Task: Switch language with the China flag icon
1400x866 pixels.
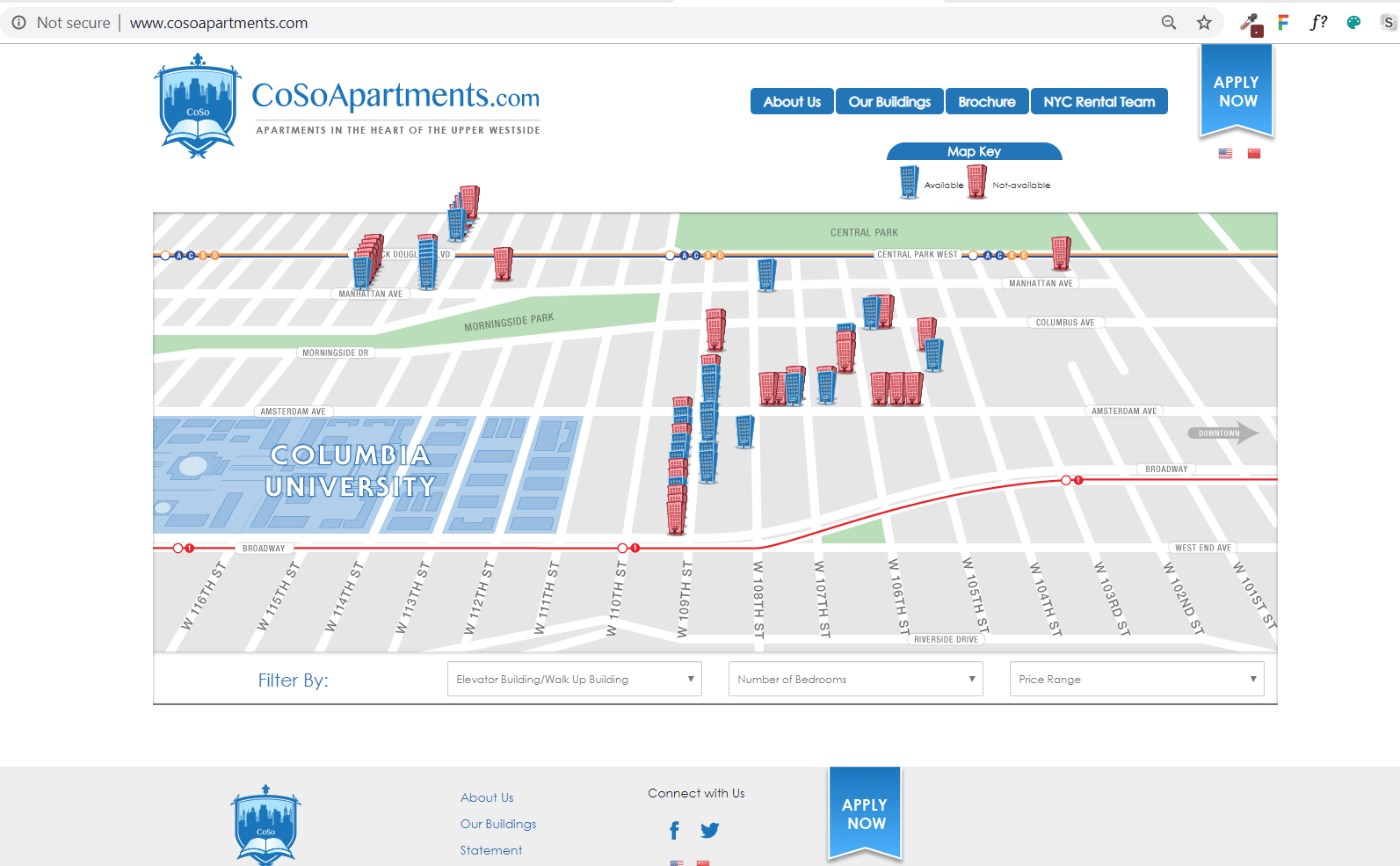Action: 1254,154
